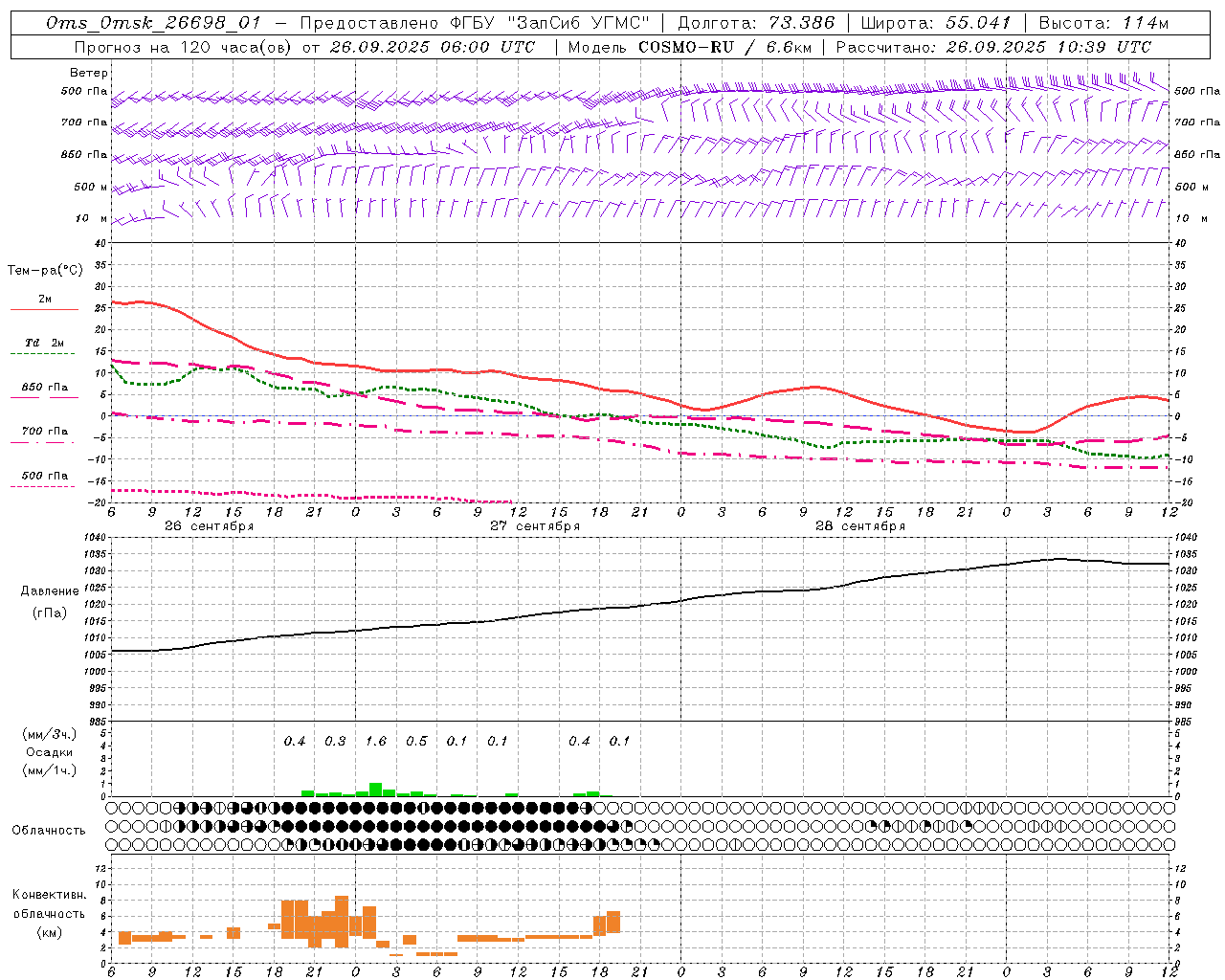Screen dimensions: 1225x980
Task: Click the 0.3 precipitation amount value
Action: [335, 742]
